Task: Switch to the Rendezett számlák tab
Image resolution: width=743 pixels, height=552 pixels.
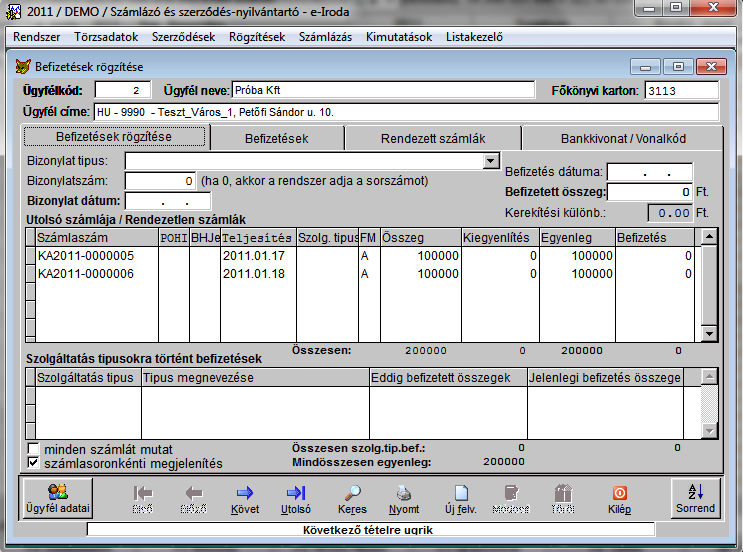Action: pos(432,138)
